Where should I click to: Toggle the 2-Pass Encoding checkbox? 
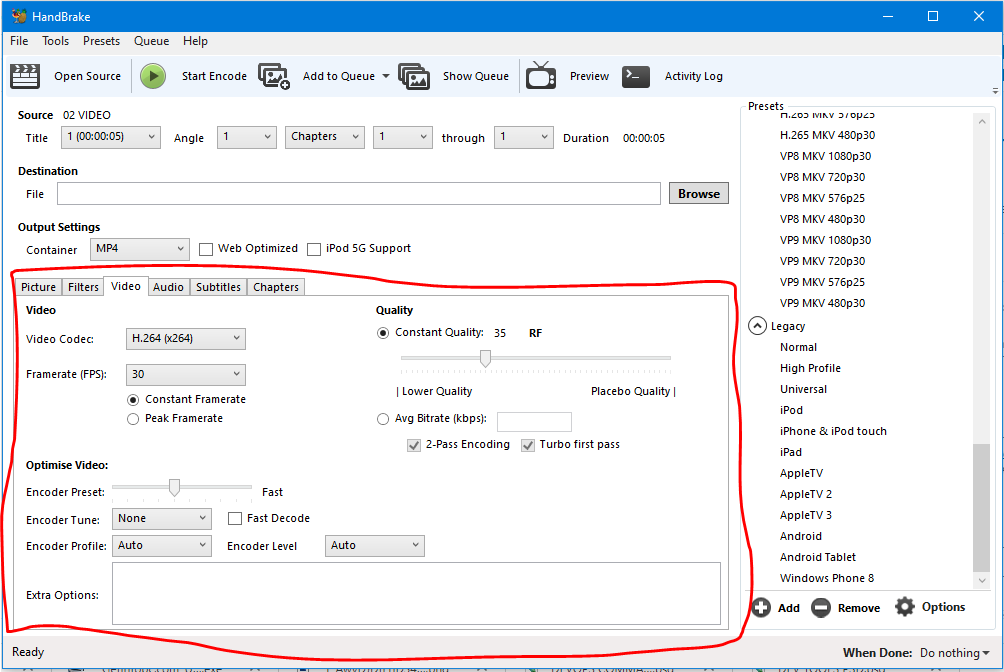[x=414, y=445]
